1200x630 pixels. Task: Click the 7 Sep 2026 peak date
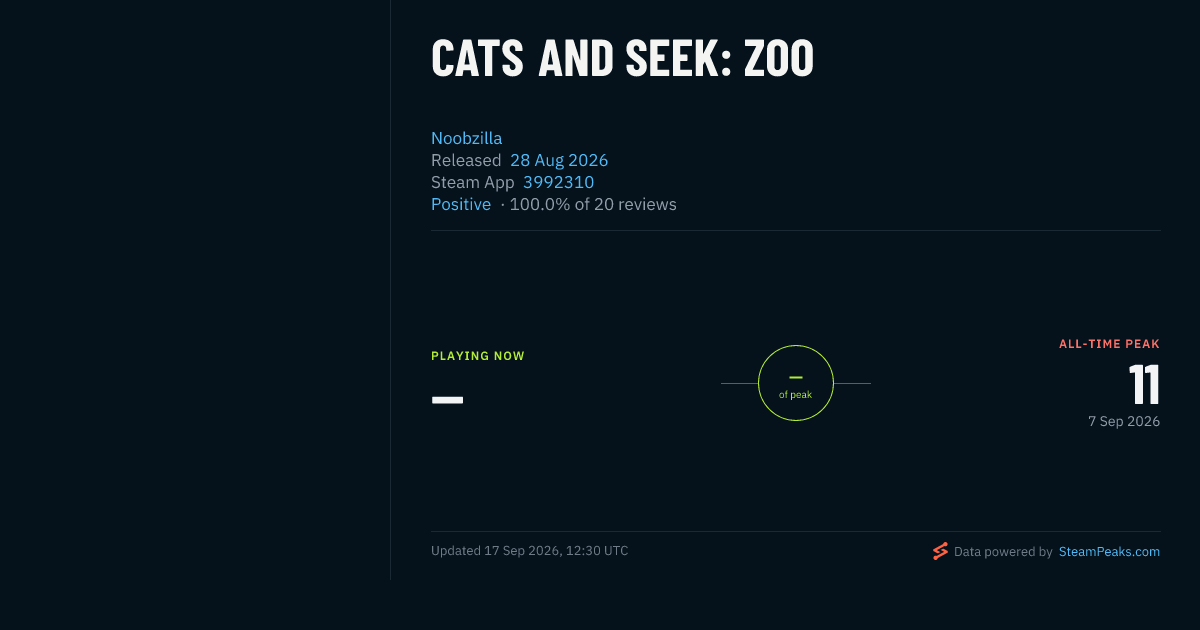click(x=1124, y=421)
